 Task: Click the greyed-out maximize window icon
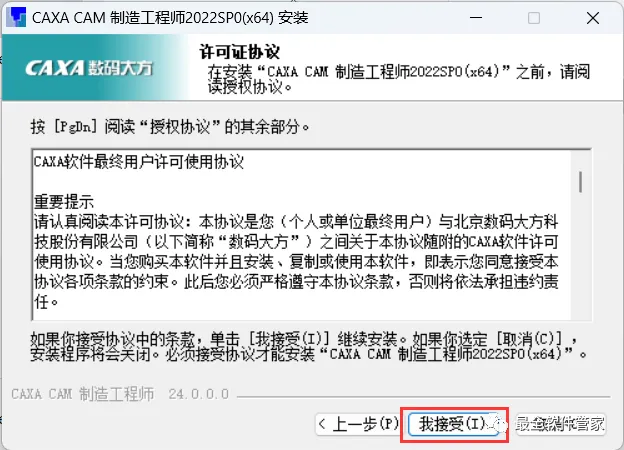(534, 18)
